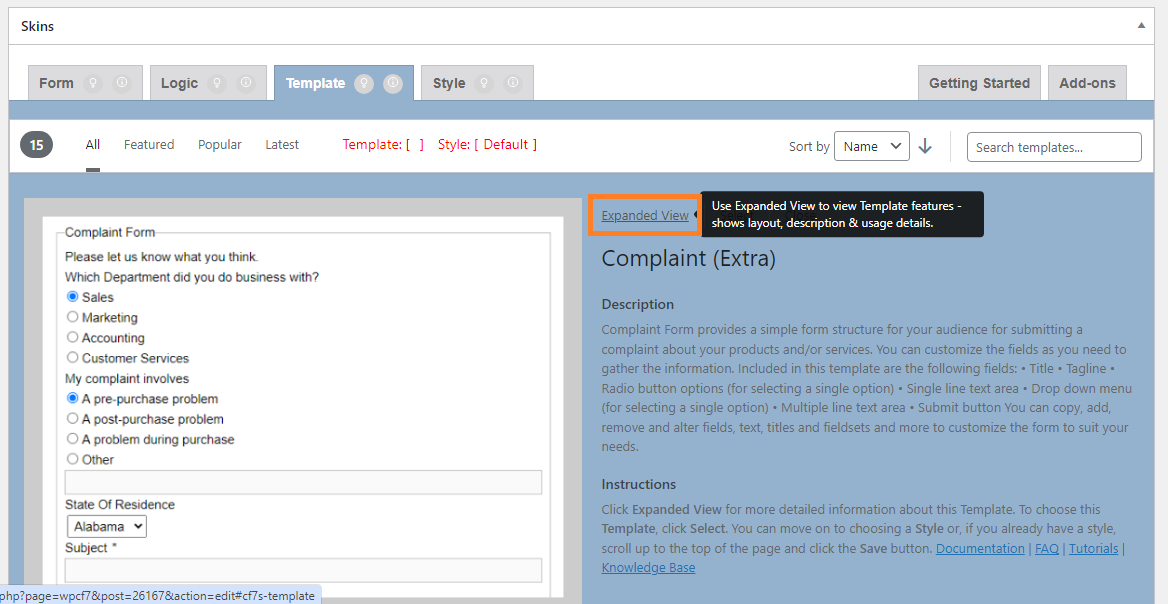Click the info icon on Logic tab
Image resolution: width=1168 pixels, height=604 pixels.
246,84
